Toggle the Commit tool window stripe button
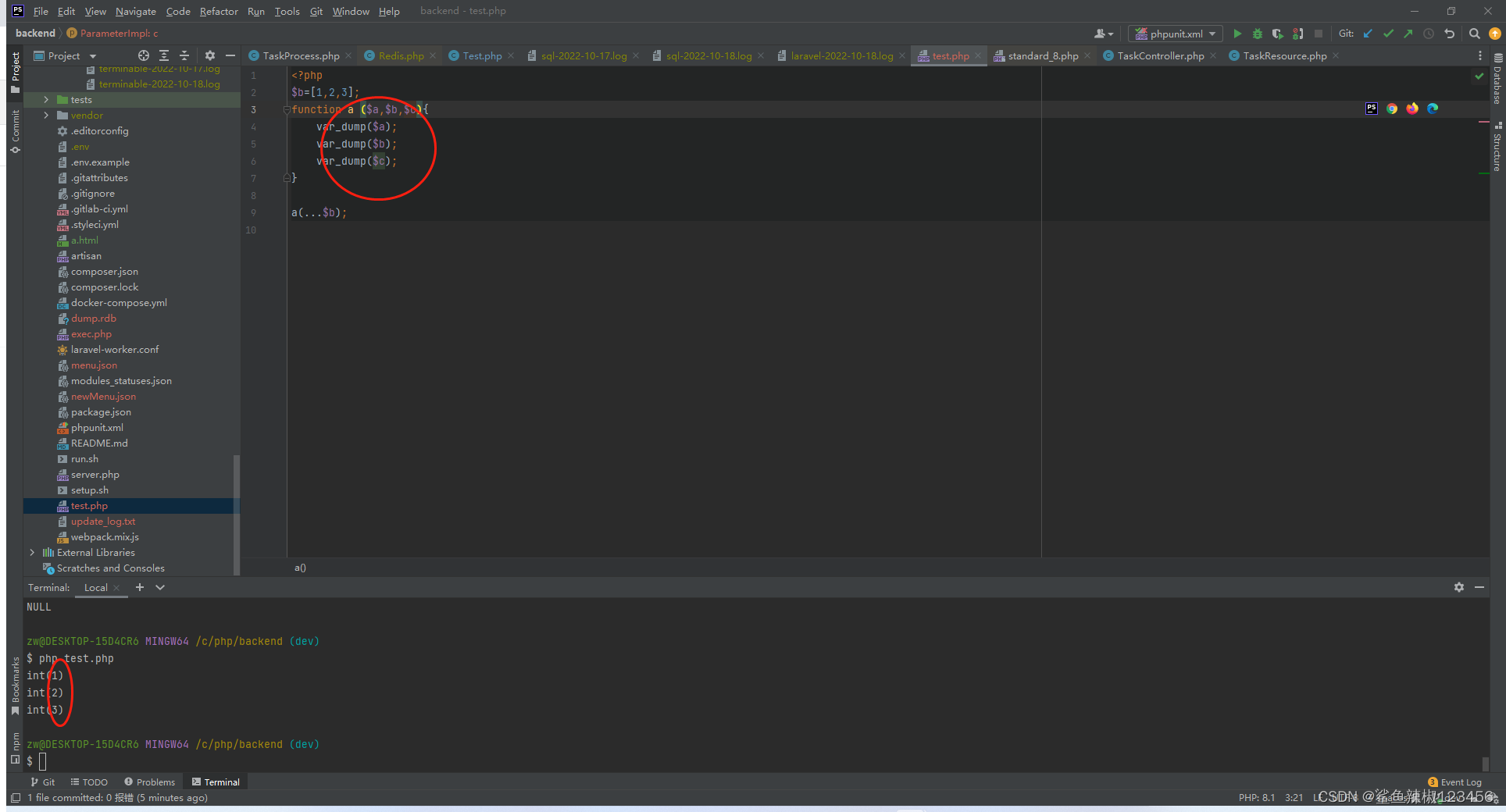The image size is (1506, 812). click(x=15, y=131)
